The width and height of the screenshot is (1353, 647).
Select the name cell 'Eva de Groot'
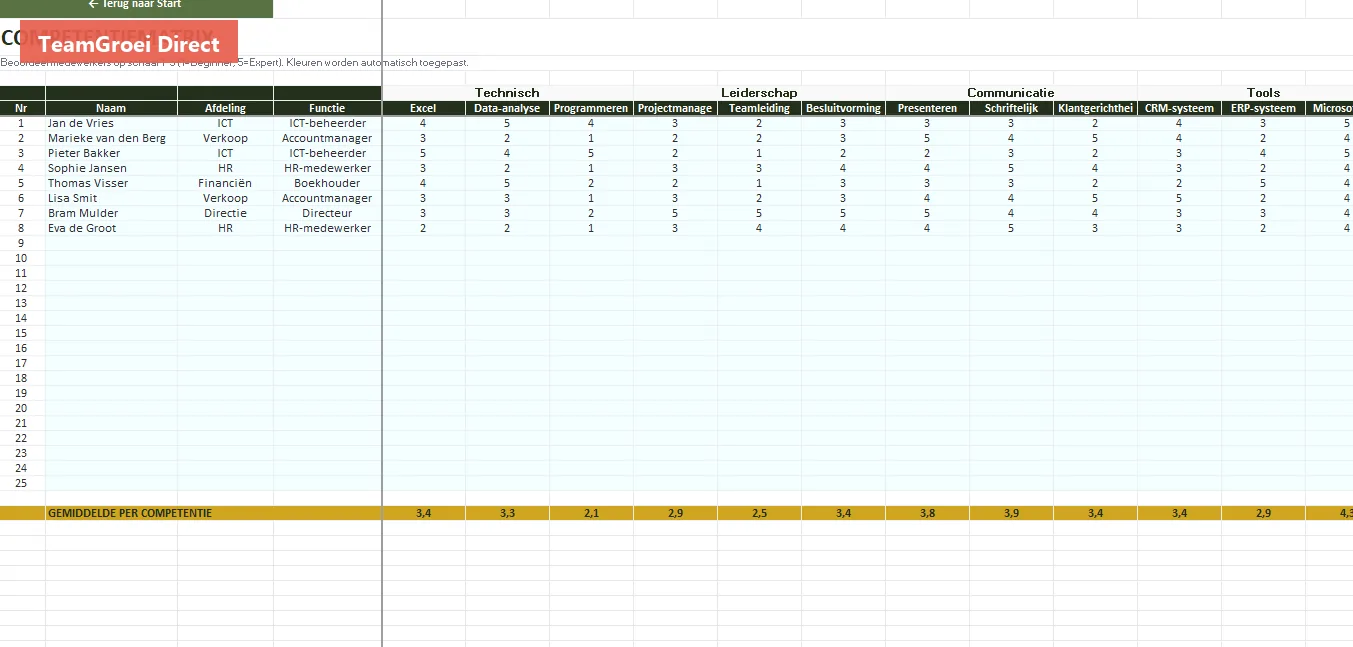[x=111, y=228]
